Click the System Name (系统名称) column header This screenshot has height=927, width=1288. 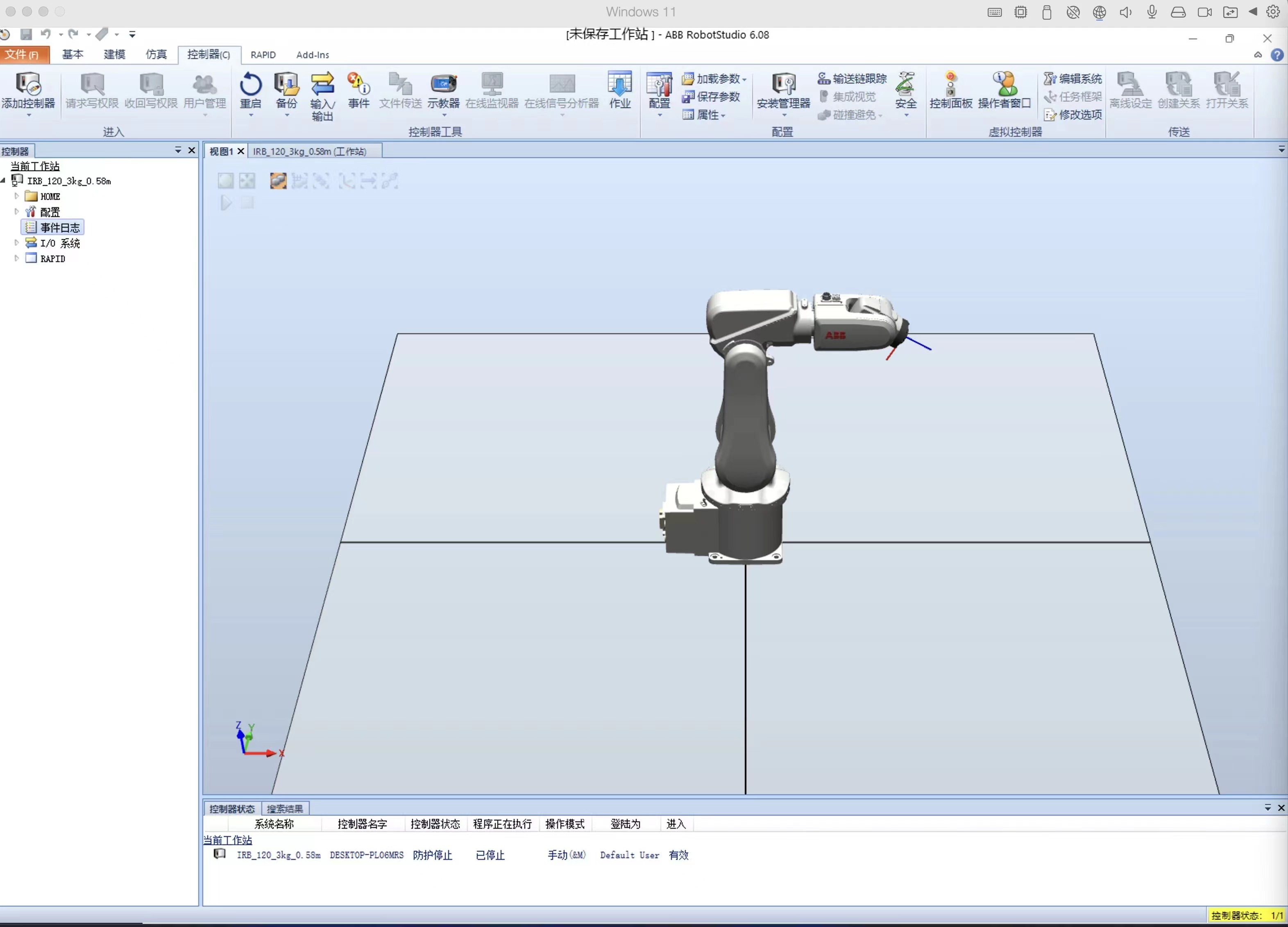point(274,824)
